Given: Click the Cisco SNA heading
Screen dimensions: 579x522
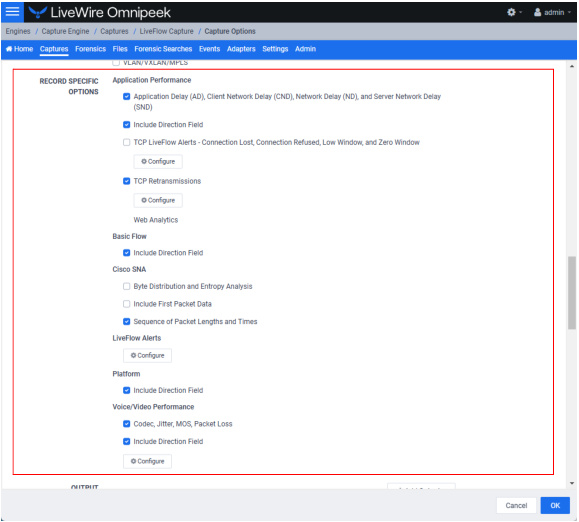Looking at the screenshot, I should (x=129, y=269).
